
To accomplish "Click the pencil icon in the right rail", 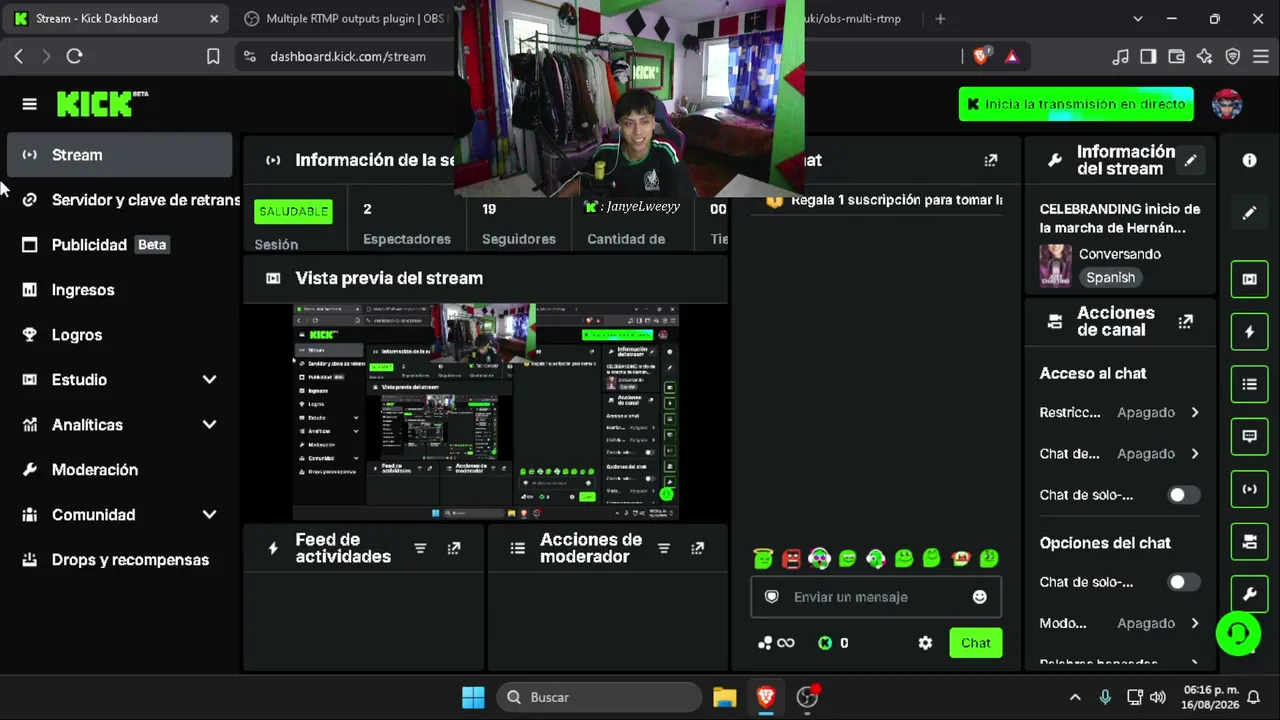I will (1249, 212).
